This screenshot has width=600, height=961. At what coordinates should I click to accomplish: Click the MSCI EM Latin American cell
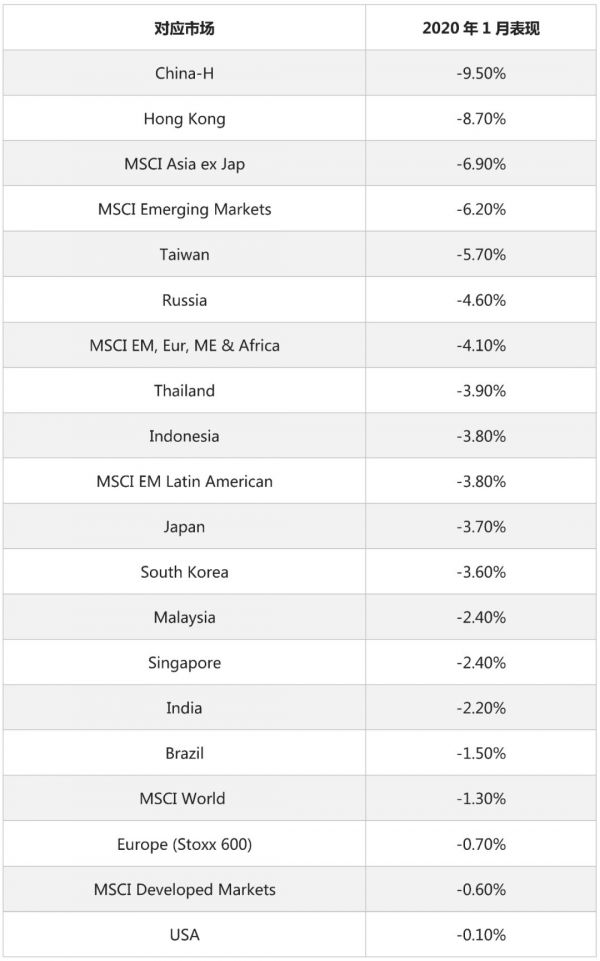[184, 481]
